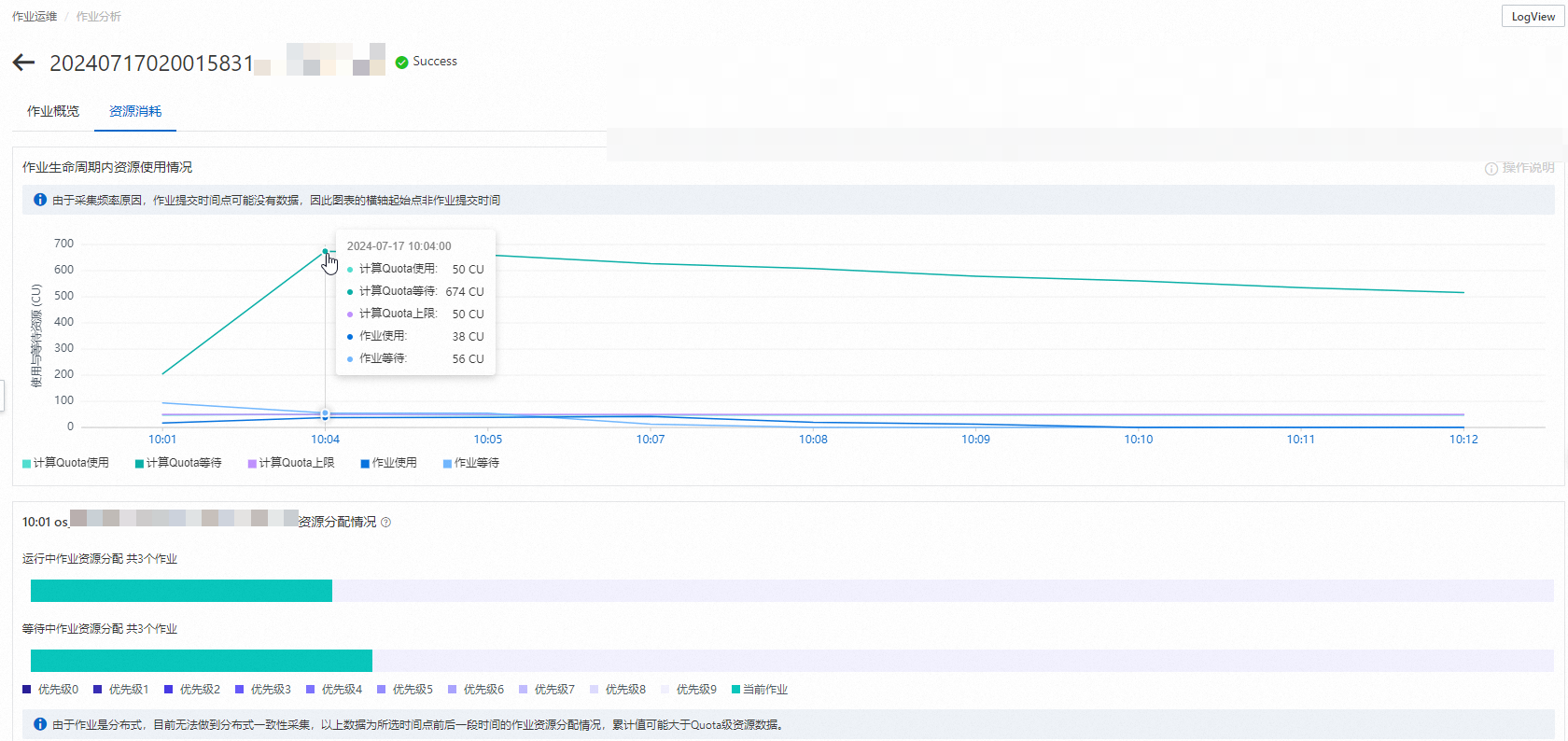
Task: Click tooltip row 作业等待 56 CU
Action: coord(415,358)
